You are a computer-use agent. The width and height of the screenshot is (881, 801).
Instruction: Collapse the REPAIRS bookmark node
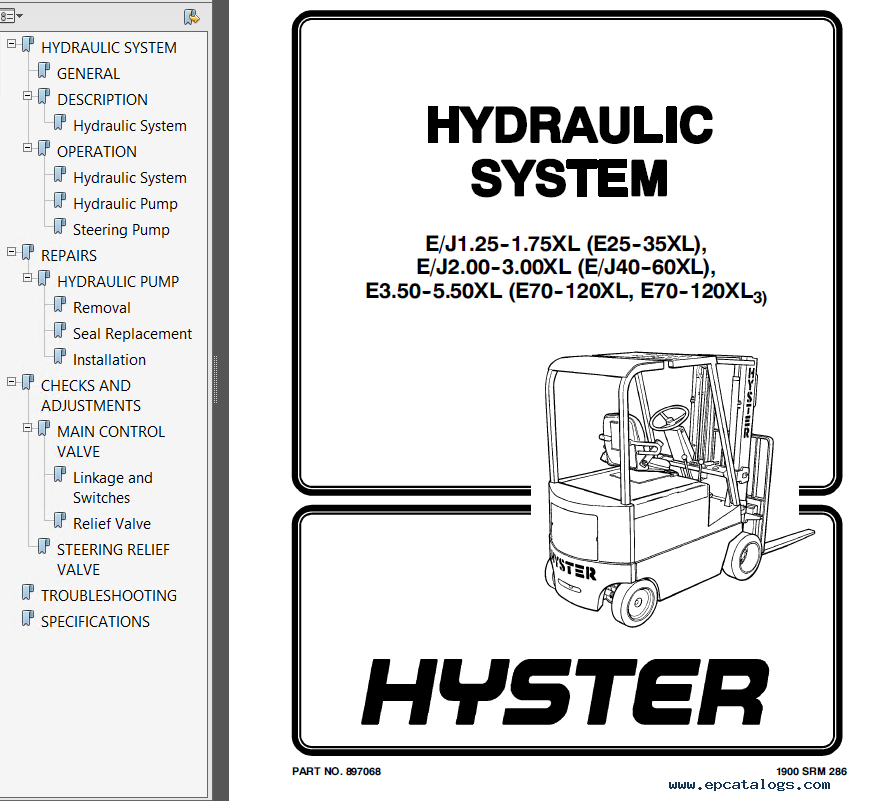click(x=11, y=252)
